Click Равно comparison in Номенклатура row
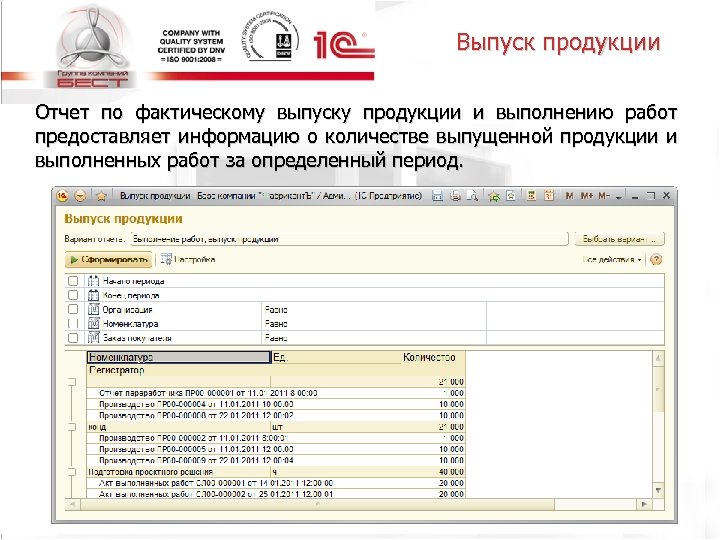The width and height of the screenshot is (720, 540). (x=276, y=324)
